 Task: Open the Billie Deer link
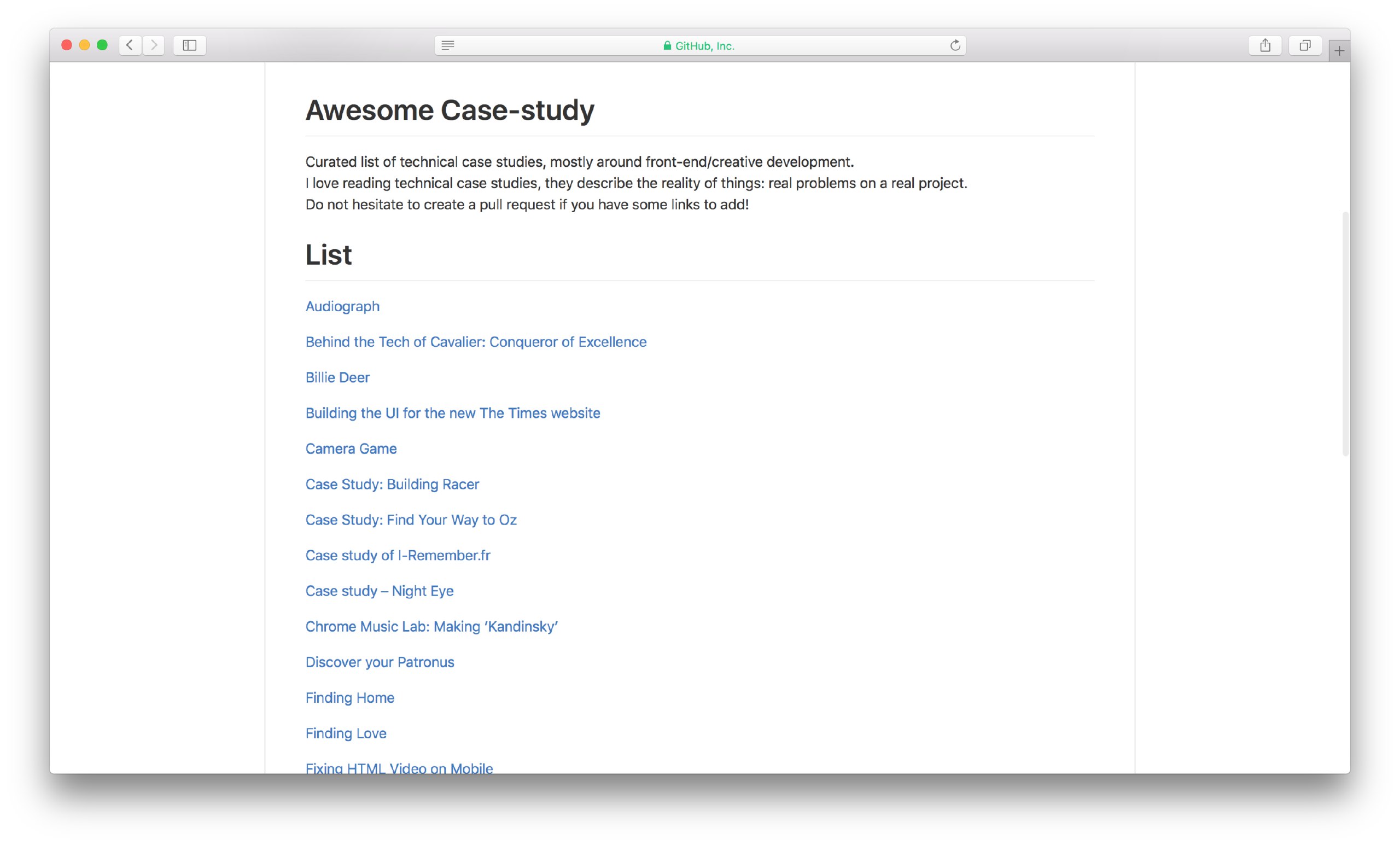tap(337, 377)
